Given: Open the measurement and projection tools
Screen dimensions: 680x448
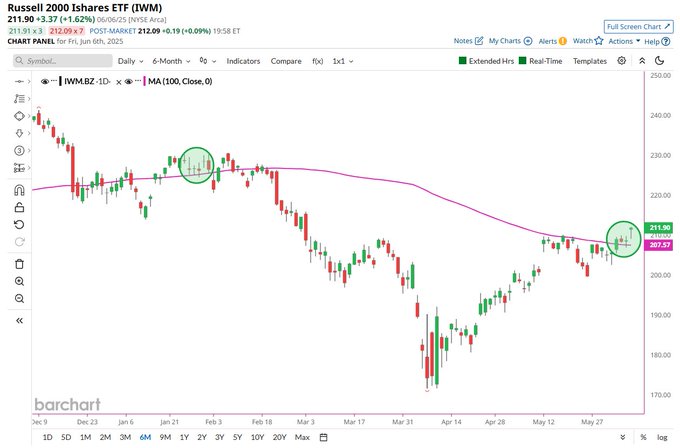Looking at the screenshot, I should [x=19, y=167].
